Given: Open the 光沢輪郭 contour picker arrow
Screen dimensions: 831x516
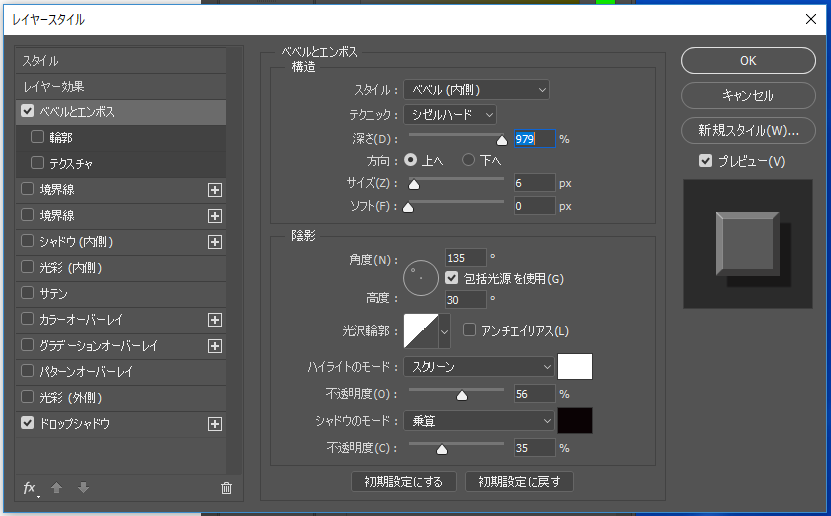Looking at the screenshot, I should [445, 331].
